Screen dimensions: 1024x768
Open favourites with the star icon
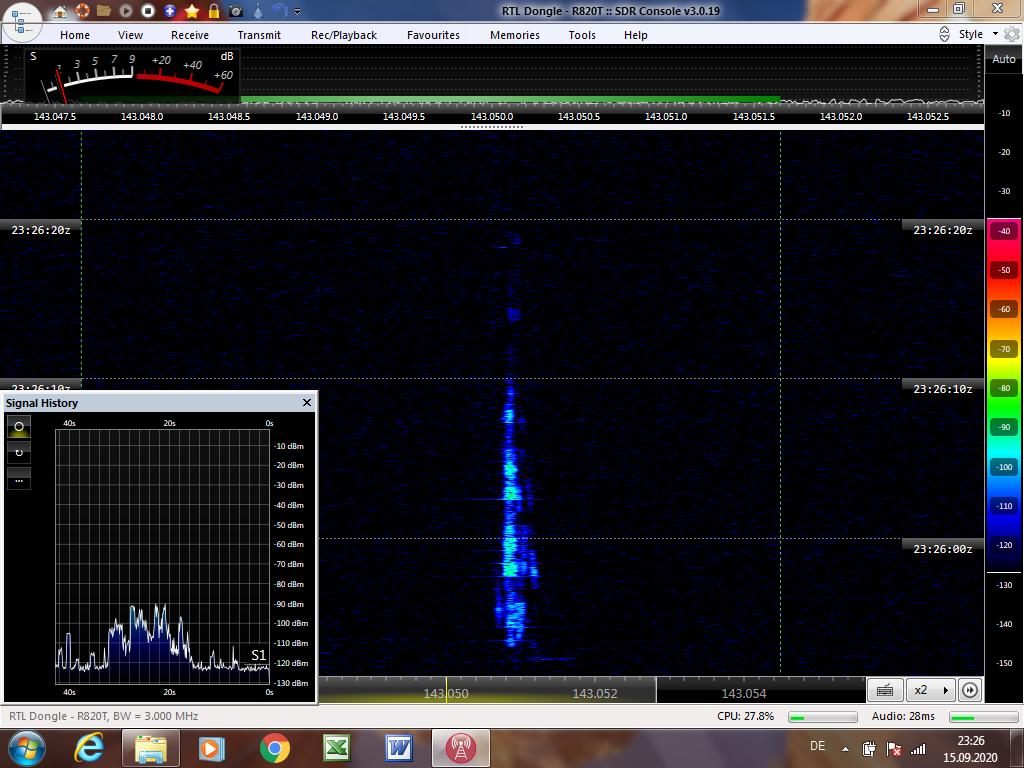192,11
